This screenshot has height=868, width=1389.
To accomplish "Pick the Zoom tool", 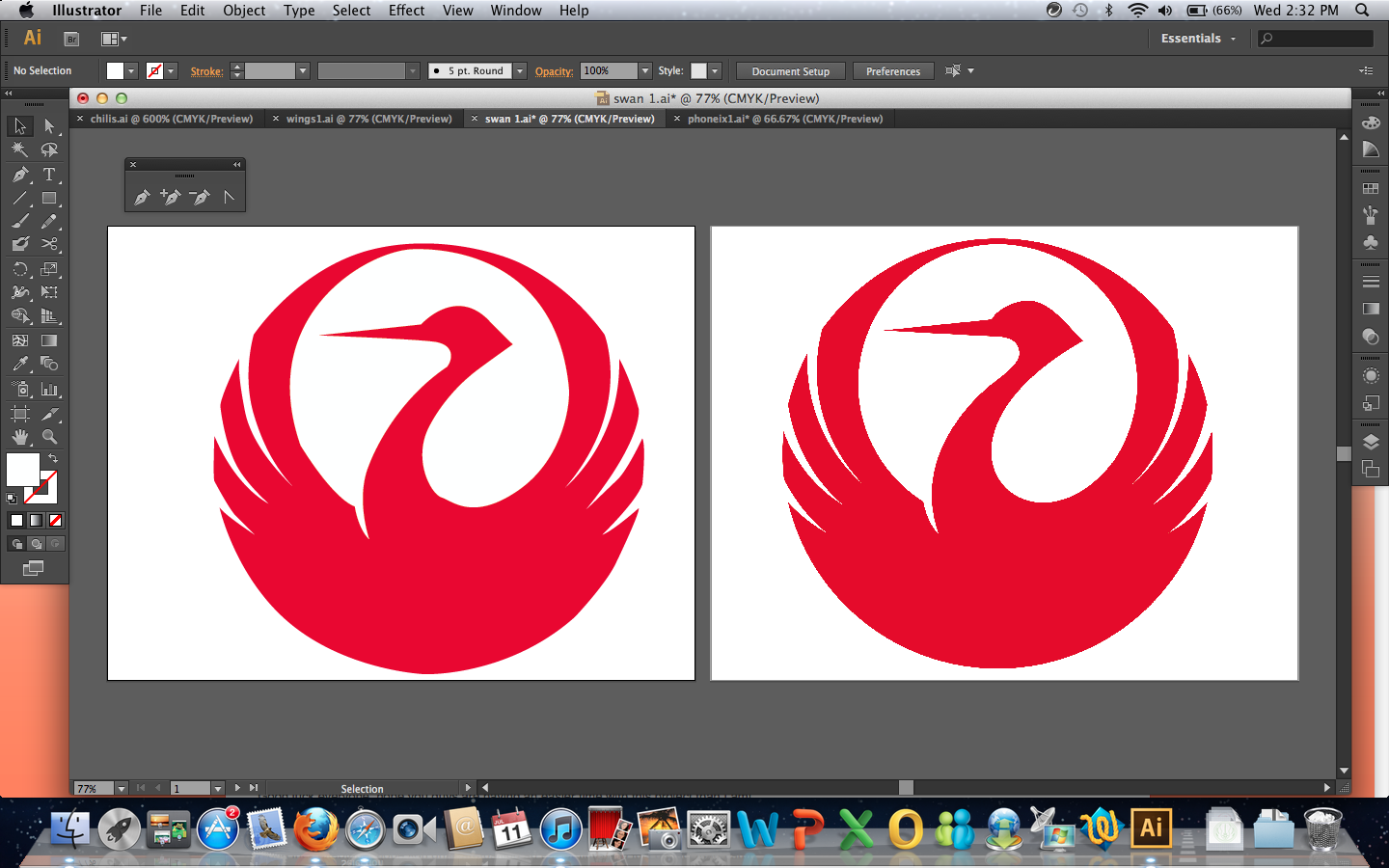I will pyautogui.click(x=50, y=437).
